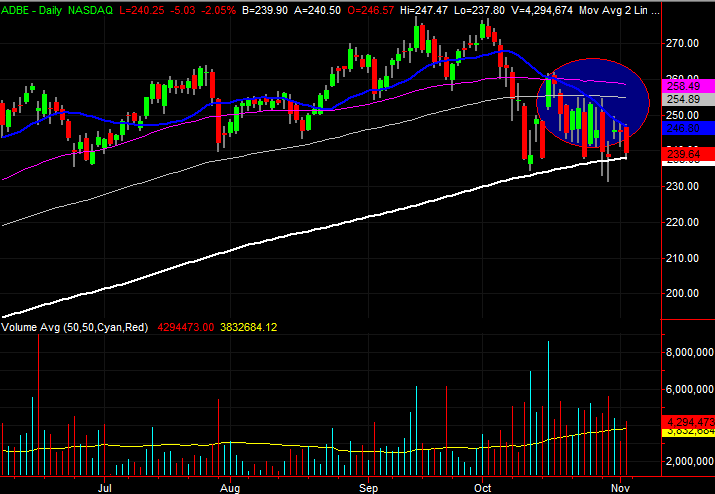Click the Oct date axis label

482,488
